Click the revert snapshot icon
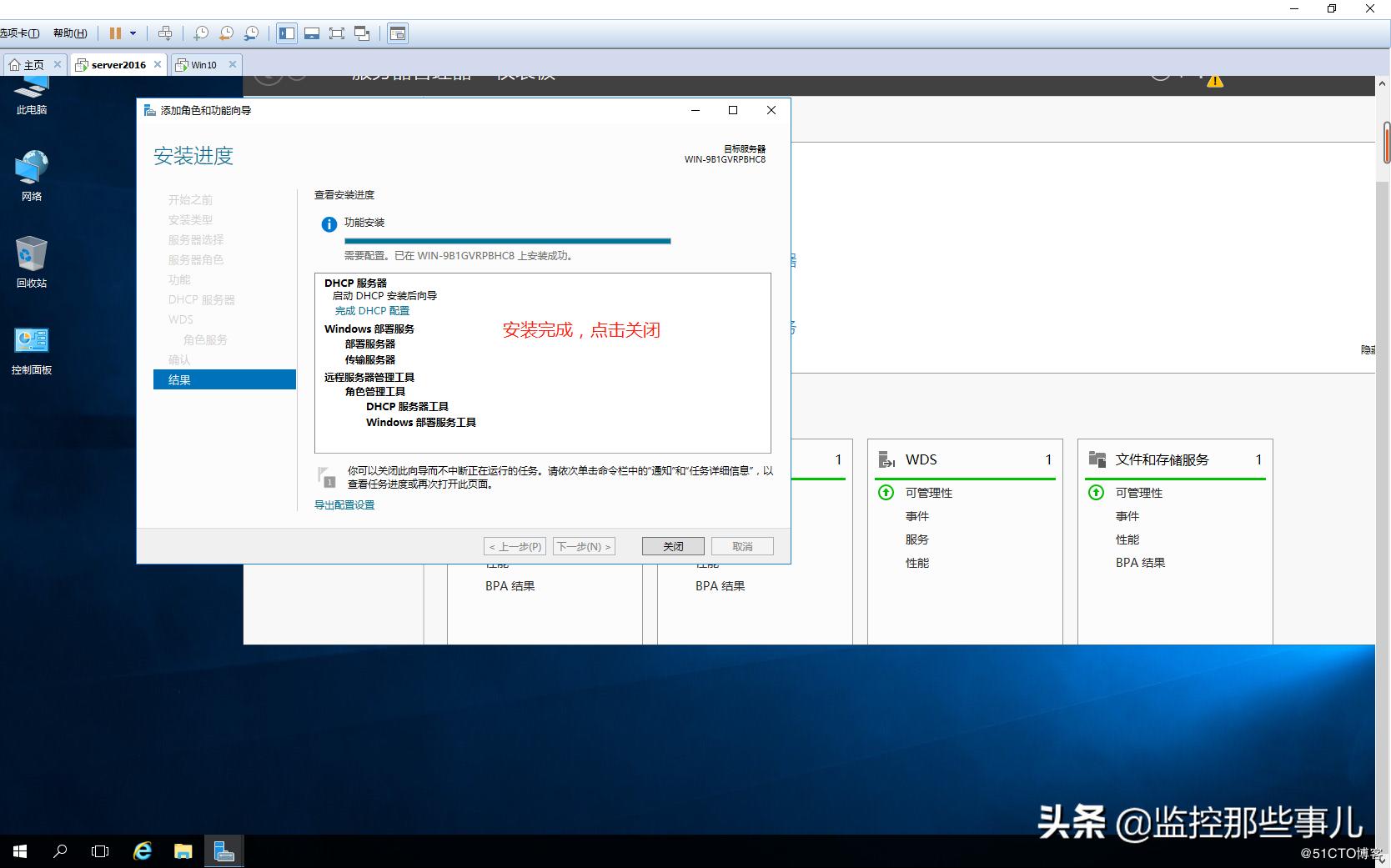The image size is (1391, 868). pyautogui.click(x=227, y=33)
